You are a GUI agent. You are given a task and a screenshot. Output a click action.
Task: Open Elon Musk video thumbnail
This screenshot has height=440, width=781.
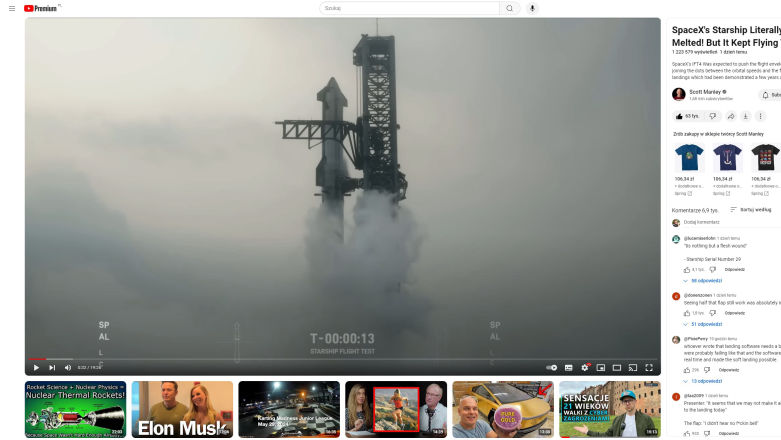[x=182, y=410]
